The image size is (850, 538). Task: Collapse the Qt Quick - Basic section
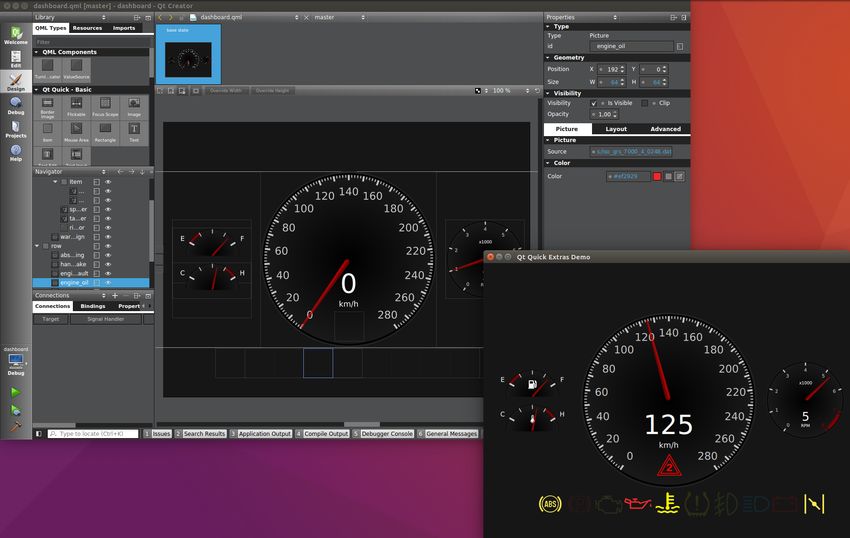36,89
